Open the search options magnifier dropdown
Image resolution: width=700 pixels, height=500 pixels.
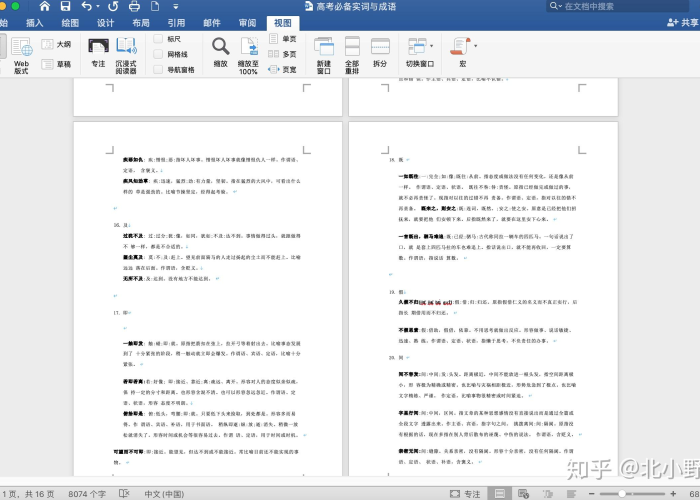click(556, 6)
